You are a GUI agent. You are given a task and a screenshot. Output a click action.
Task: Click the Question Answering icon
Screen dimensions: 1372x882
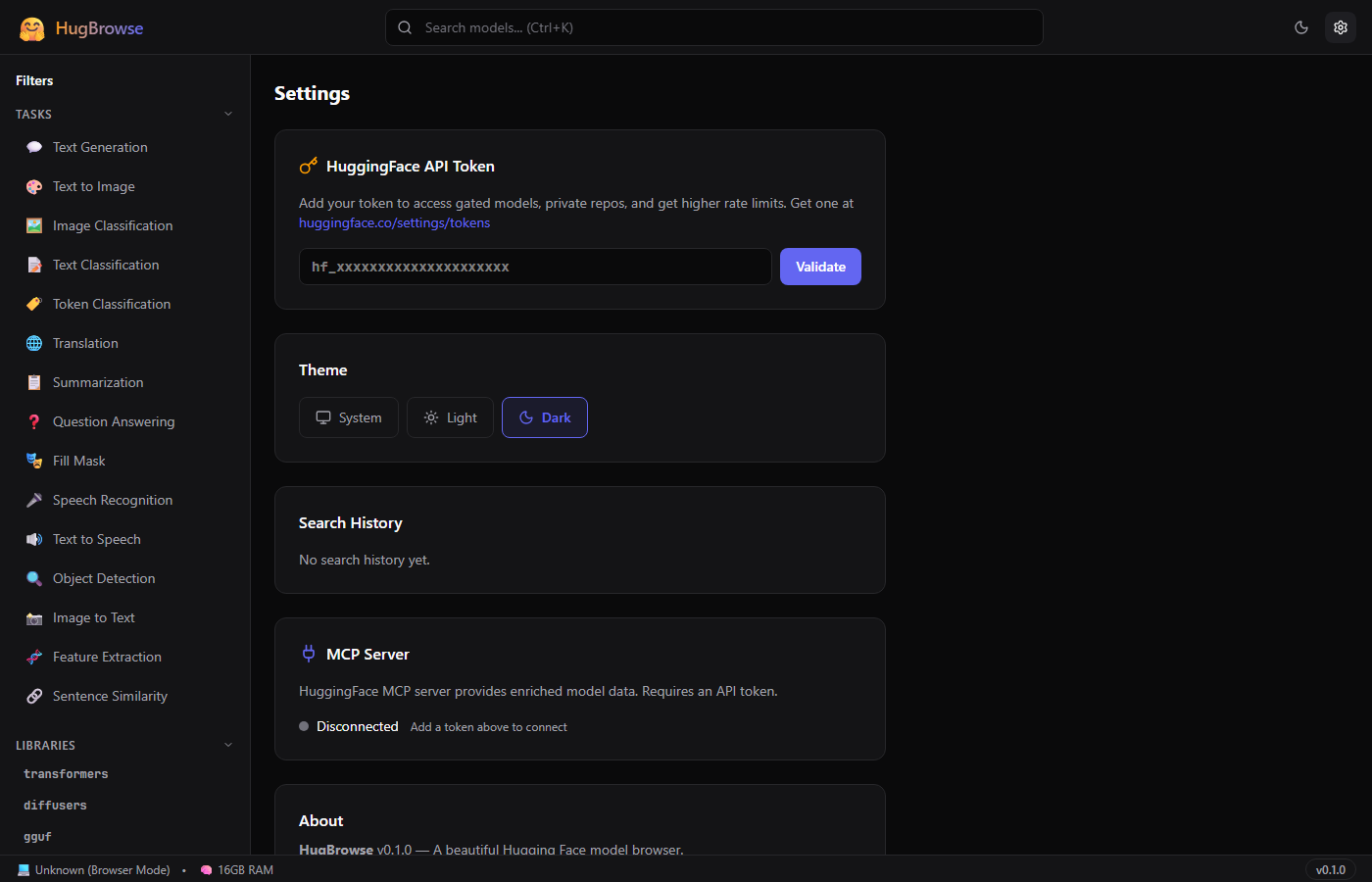34,421
